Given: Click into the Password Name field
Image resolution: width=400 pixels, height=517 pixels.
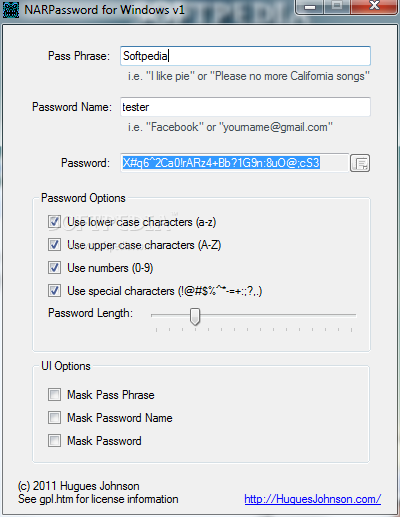Looking at the screenshot, I should (x=245, y=107).
